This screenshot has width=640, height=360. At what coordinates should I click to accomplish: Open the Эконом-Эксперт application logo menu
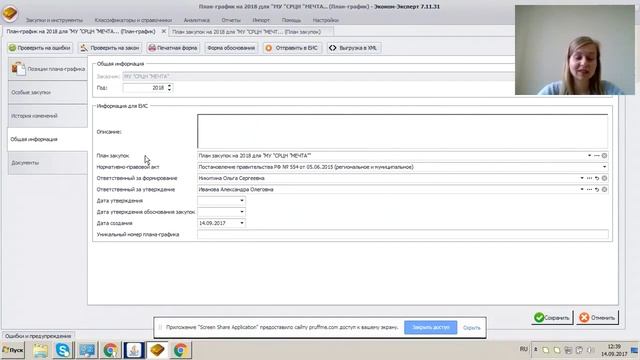[x=10, y=13]
